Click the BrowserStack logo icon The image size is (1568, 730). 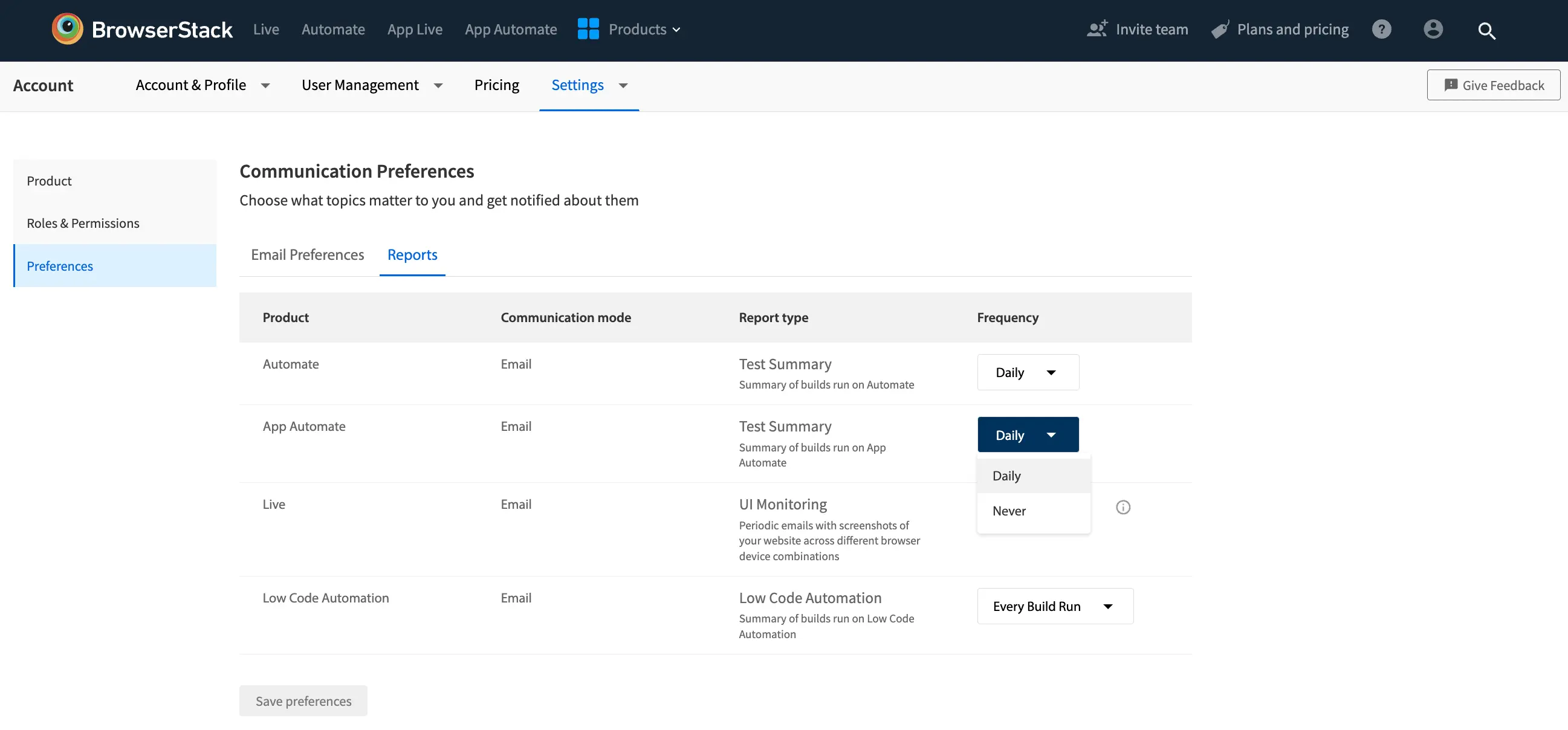tap(67, 28)
